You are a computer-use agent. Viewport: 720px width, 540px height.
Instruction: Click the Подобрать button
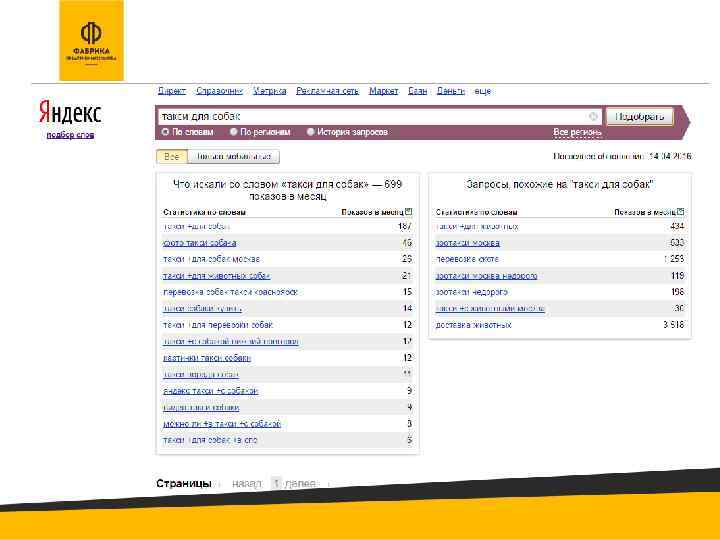click(x=640, y=117)
